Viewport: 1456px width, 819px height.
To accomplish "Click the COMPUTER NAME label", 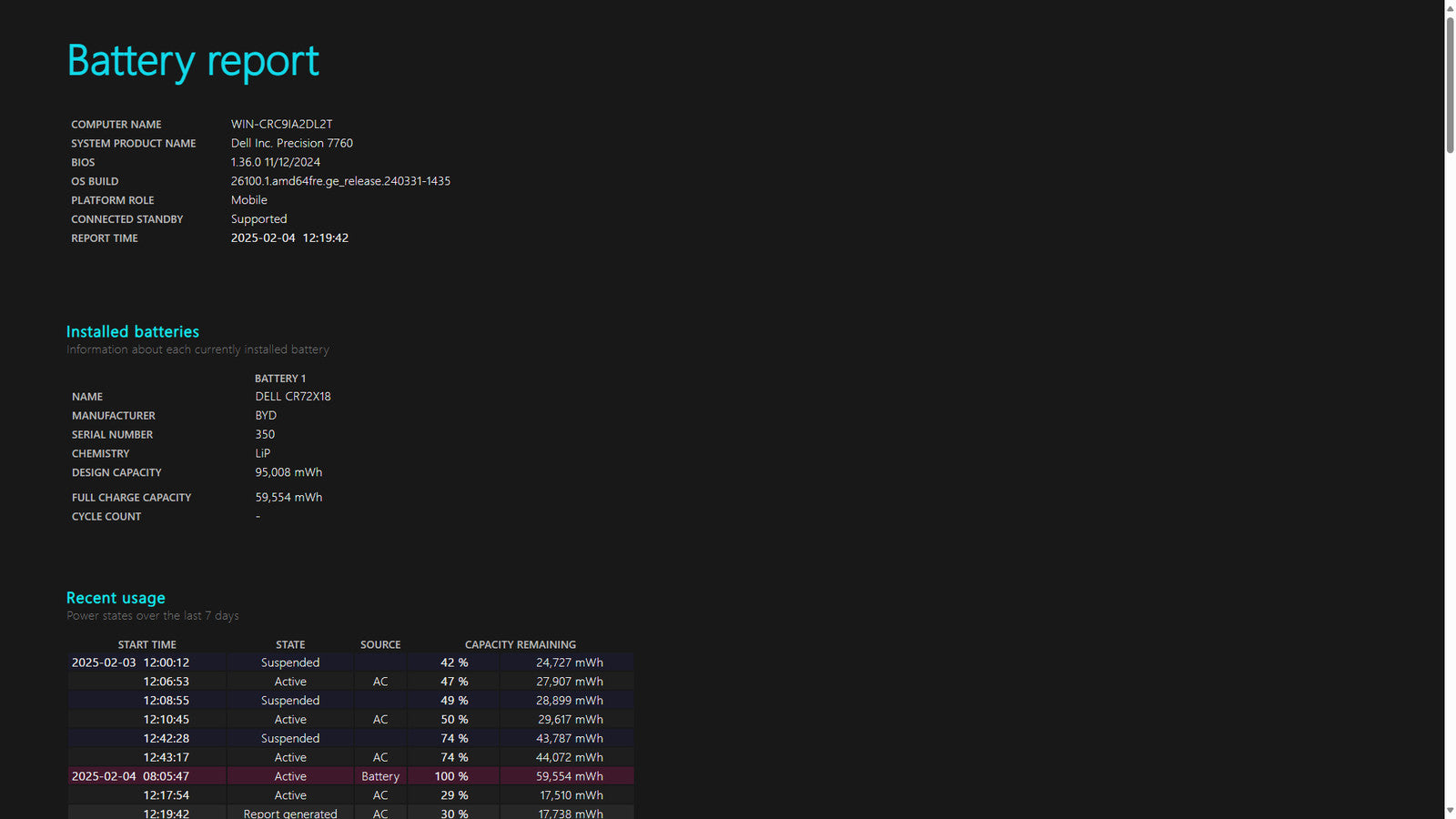I will (x=116, y=125).
